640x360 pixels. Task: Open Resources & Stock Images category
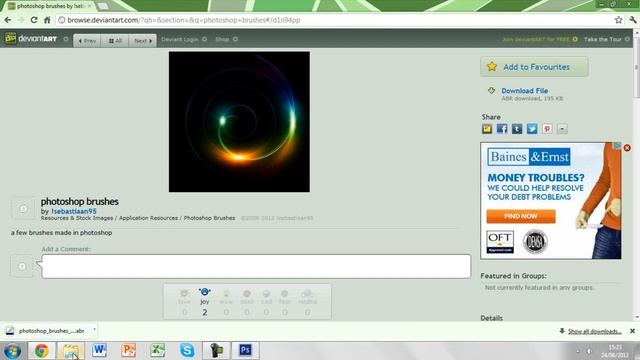tap(77, 218)
